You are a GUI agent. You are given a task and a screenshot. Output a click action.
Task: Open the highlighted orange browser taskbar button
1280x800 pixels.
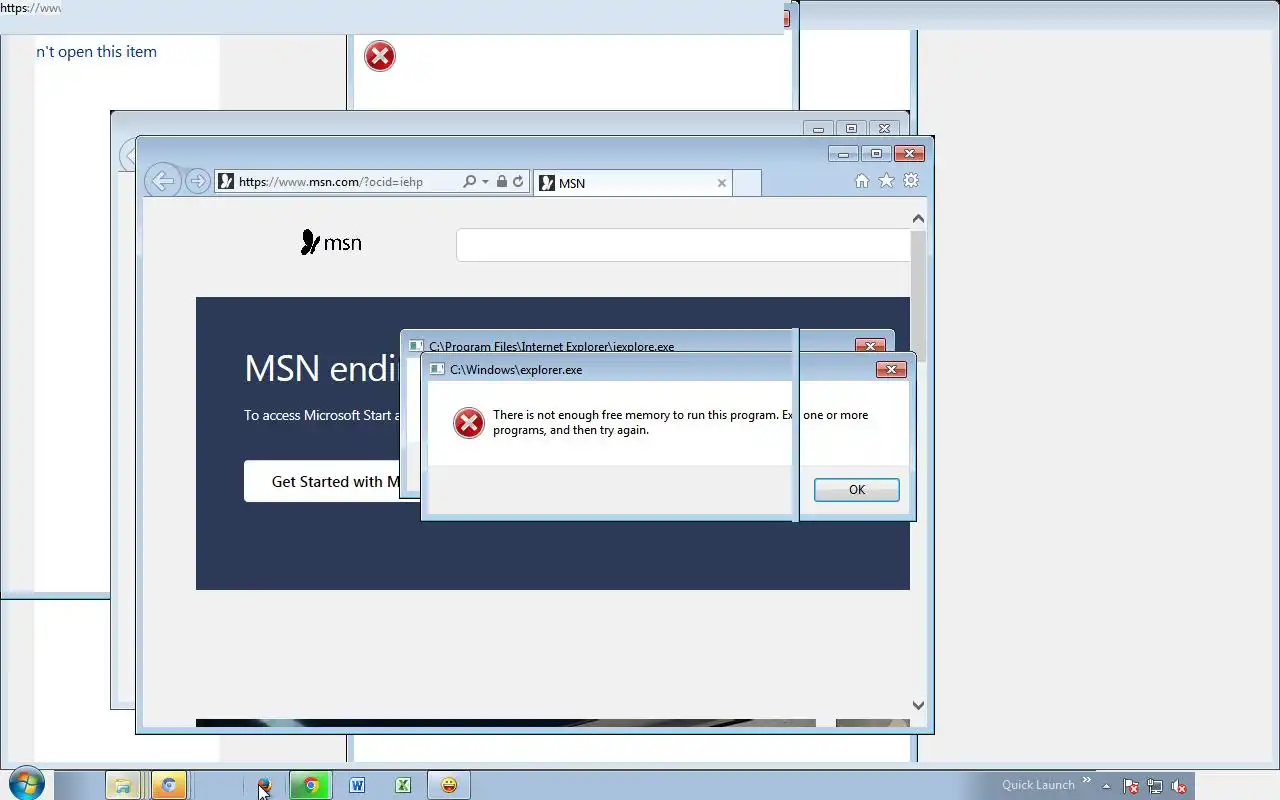(169, 786)
